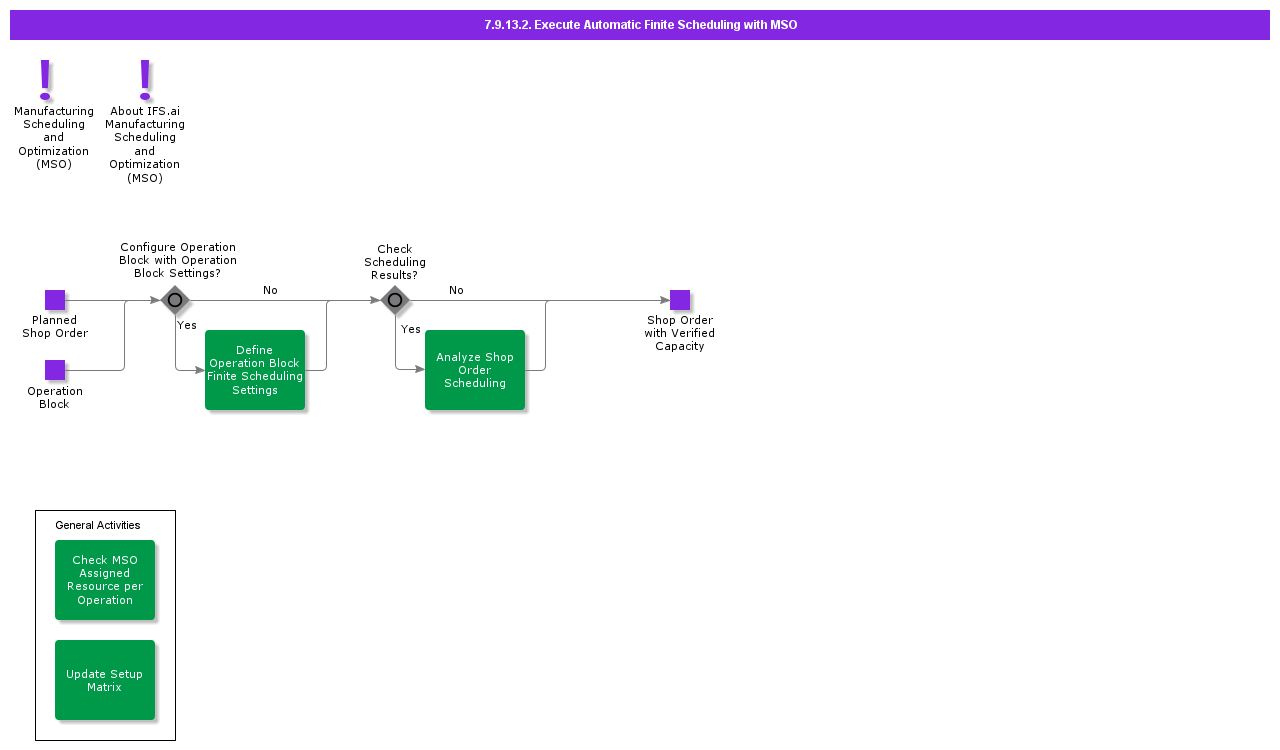The width and height of the screenshot is (1280, 750).
Task: Click the 'Planned Shop Order' label
Action: click(x=55, y=327)
